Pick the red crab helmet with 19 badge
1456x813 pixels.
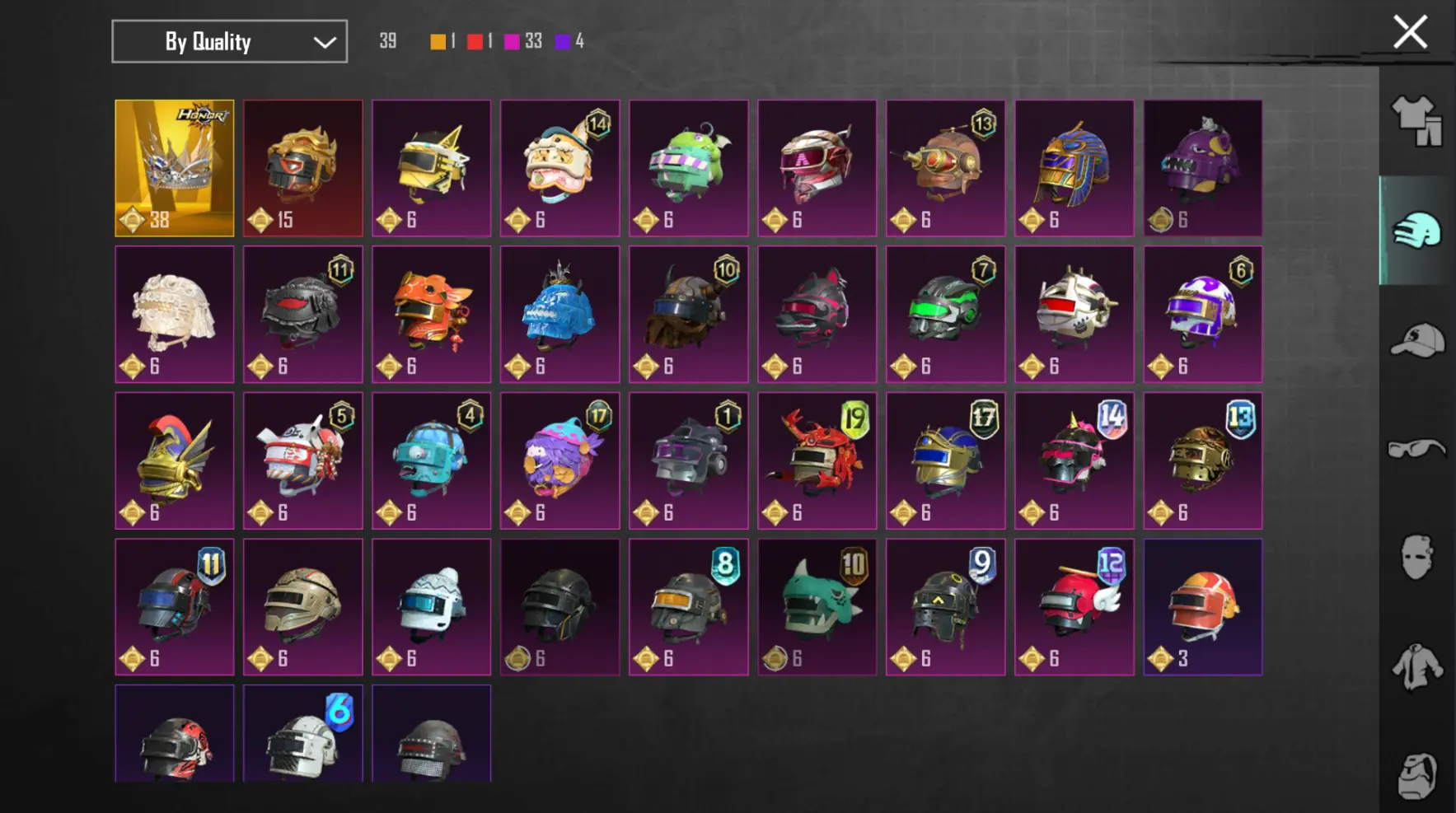tap(817, 460)
